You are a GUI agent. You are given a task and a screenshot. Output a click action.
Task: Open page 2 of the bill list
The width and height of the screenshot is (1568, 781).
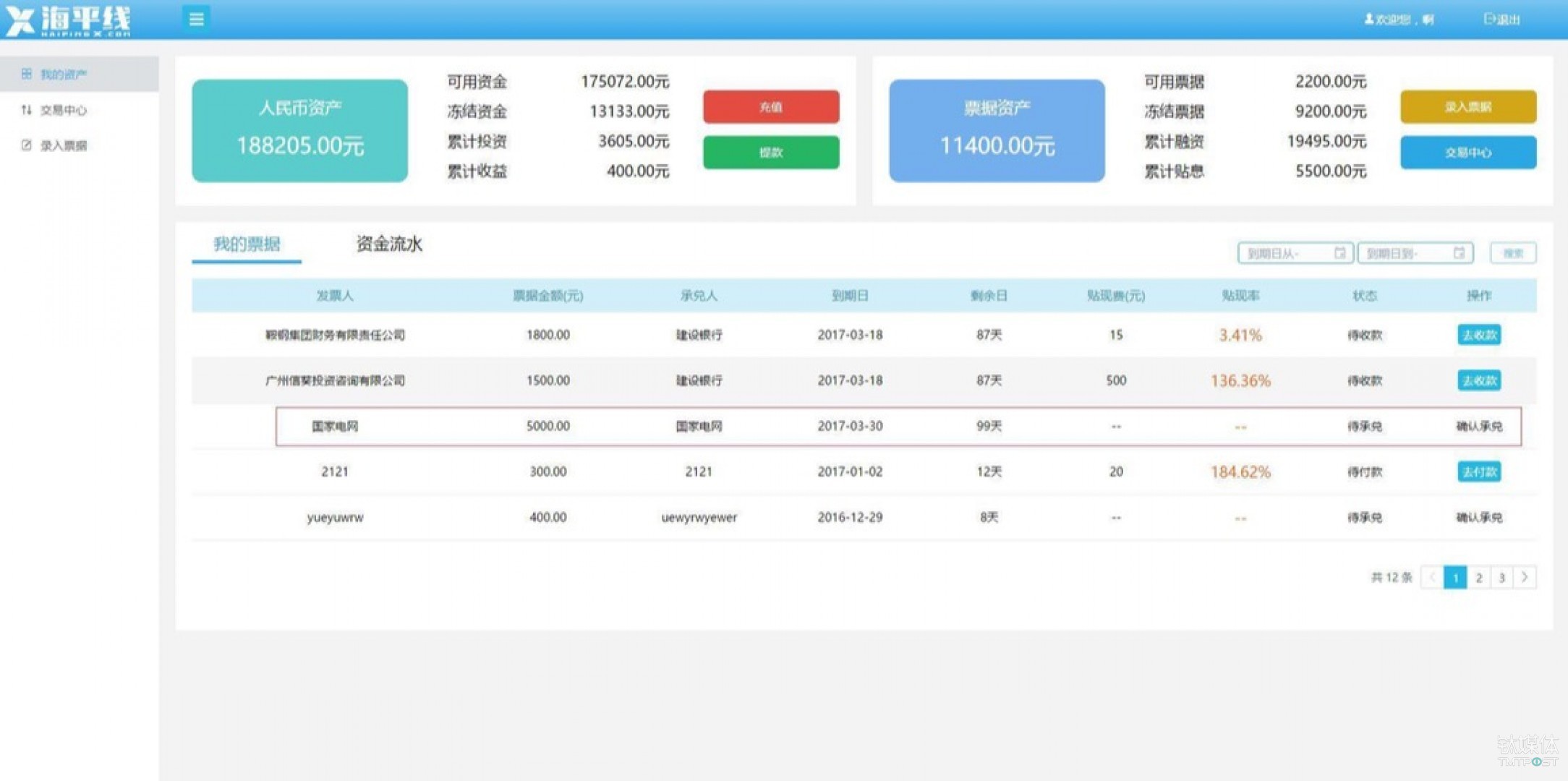click(1478, 577)
